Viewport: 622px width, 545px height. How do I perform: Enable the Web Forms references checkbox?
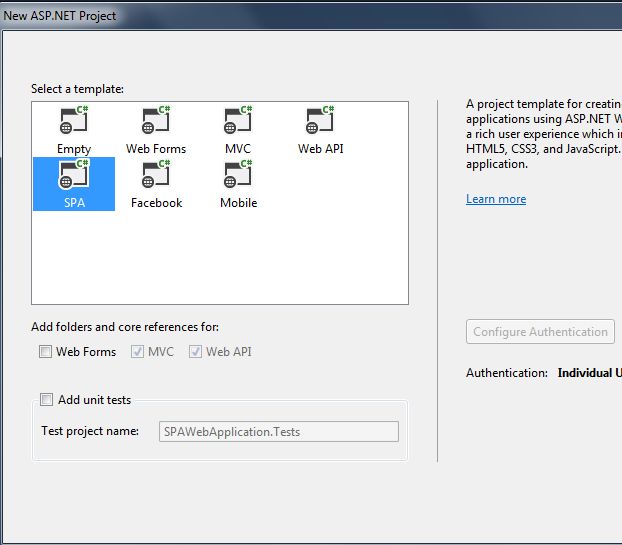coord(45,351)
